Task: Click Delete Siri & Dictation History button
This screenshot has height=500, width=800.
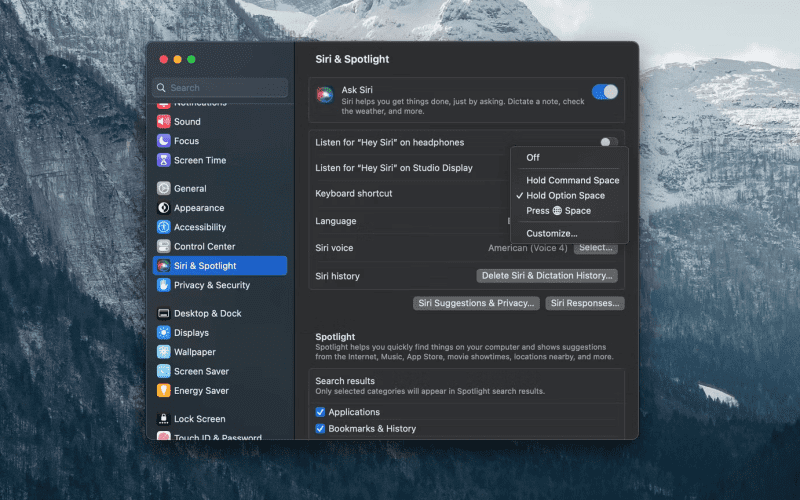Action: click(x=547, y=276)
